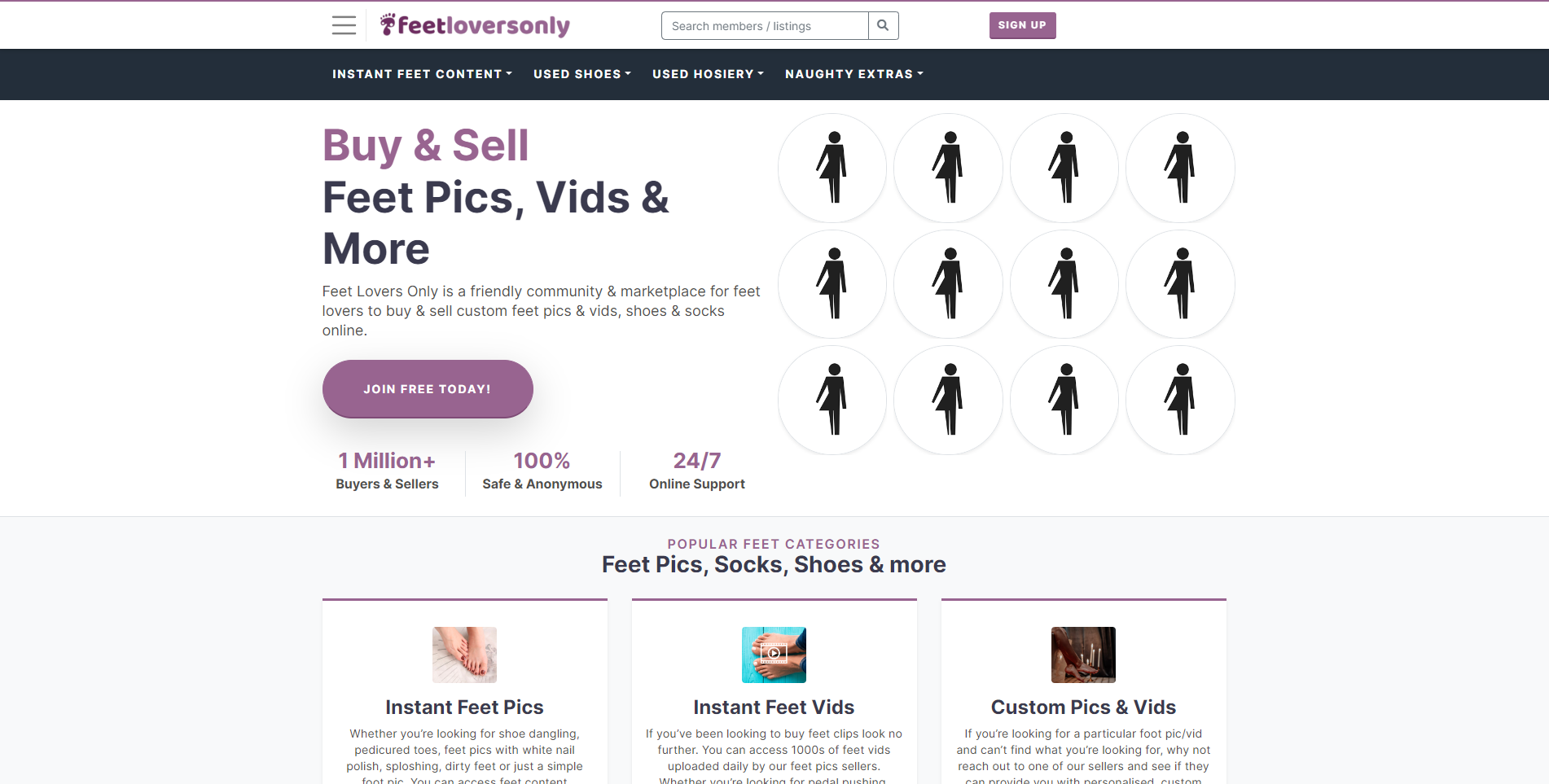Open Custom Pics & Vids thumbnail
The image size is (1549, 784).
tap(1083, 655)
